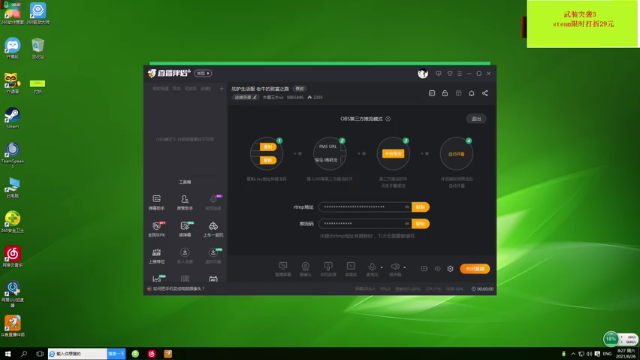The image size is (640, 360).
Task: Open the share icon in the room header
Action: click(x=485, y=93)
